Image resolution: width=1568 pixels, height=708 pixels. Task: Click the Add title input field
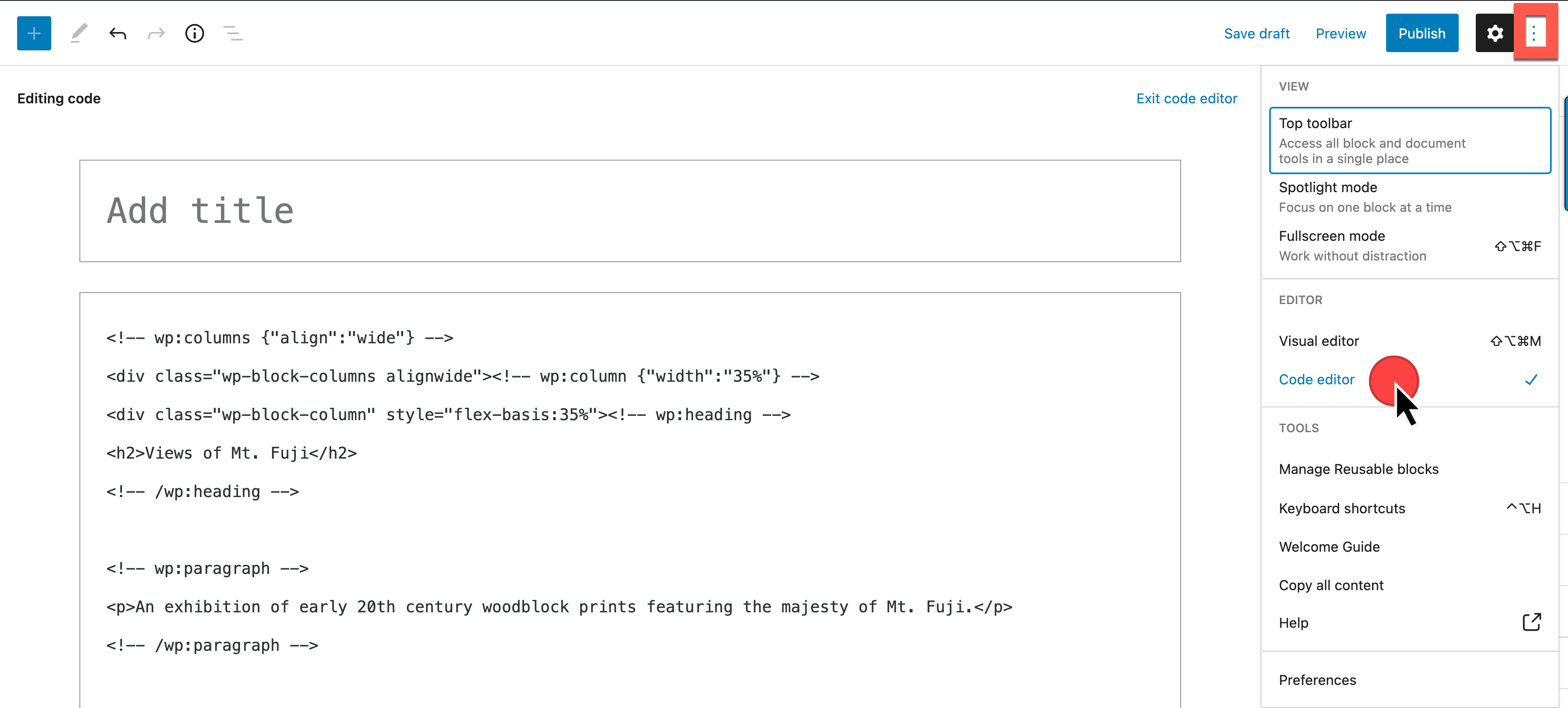click(629, 211)
